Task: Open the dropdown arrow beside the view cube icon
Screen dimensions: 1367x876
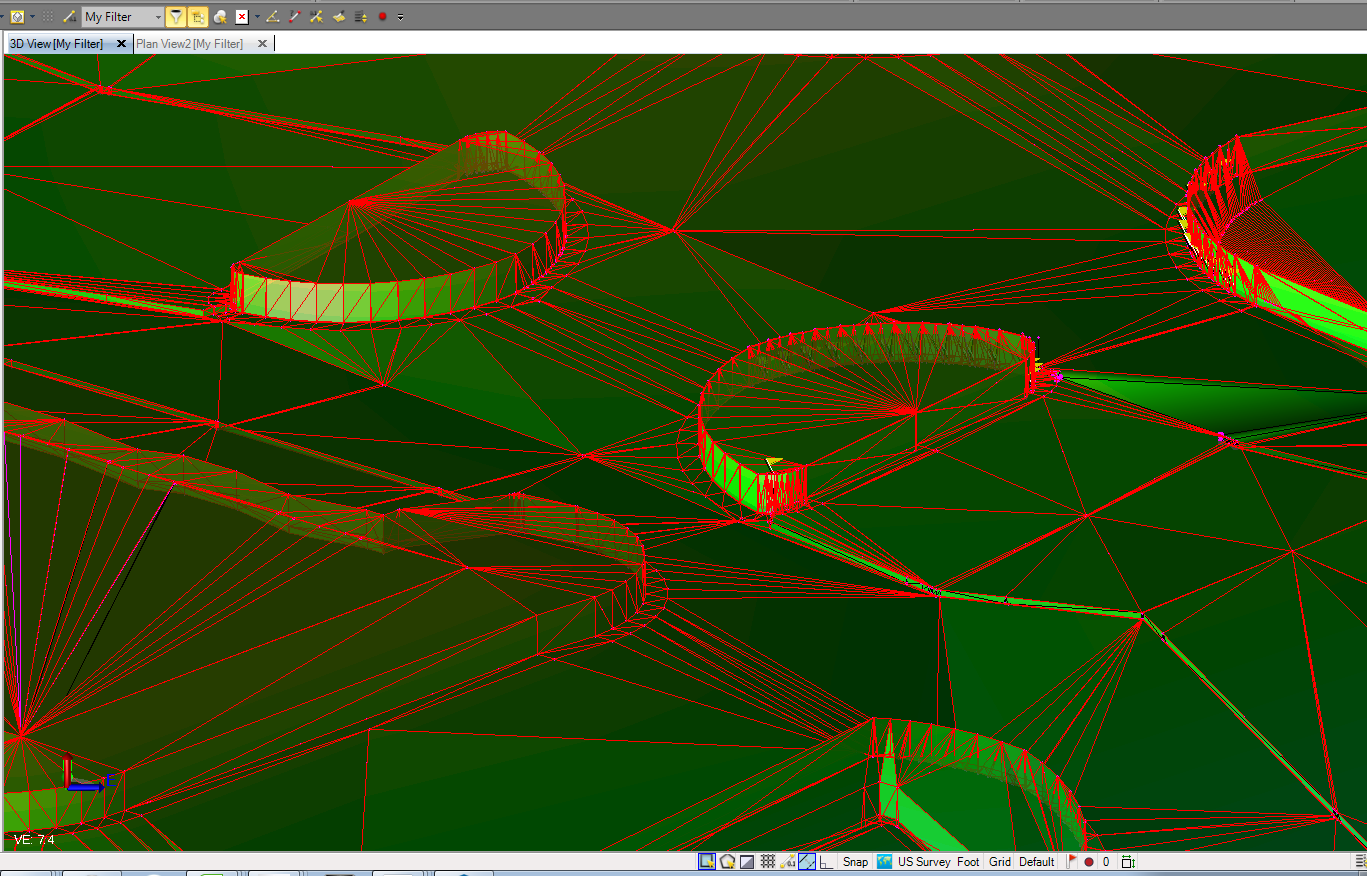Action: [x=32, y=17]
